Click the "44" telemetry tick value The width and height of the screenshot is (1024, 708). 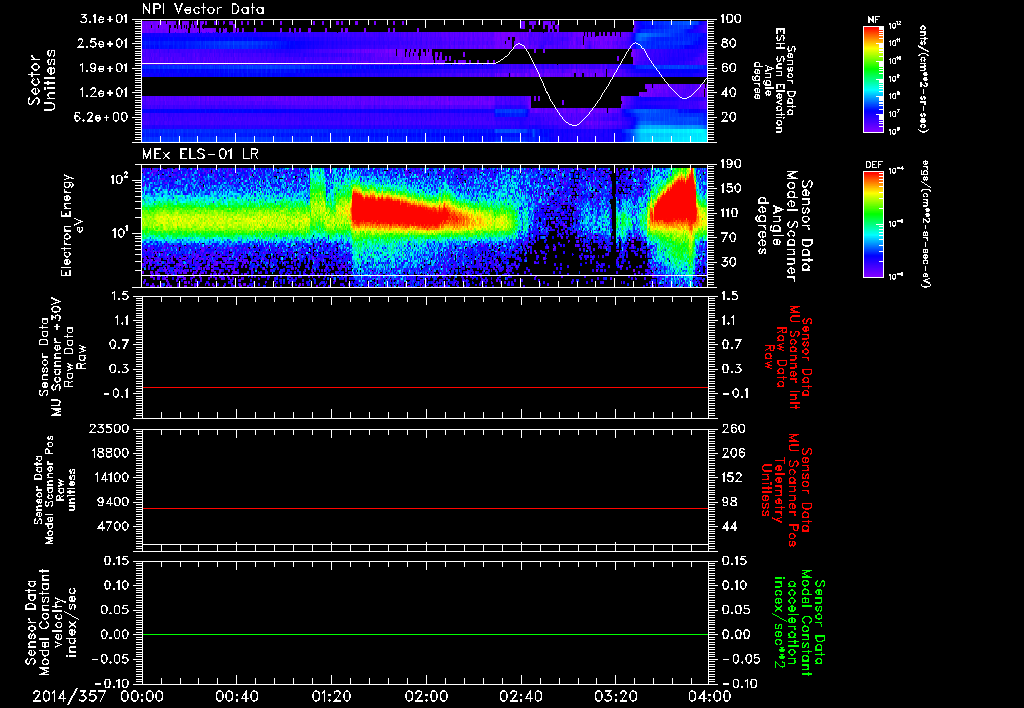[x=729, y=526]
